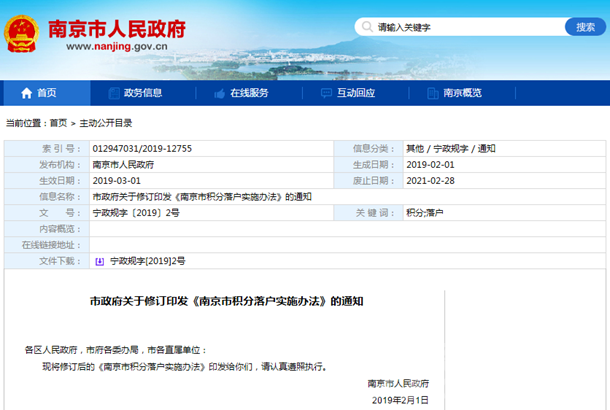610x410 pixels.
Task: Click the signature 南京市人民政府 in the article
Action: 398,384
